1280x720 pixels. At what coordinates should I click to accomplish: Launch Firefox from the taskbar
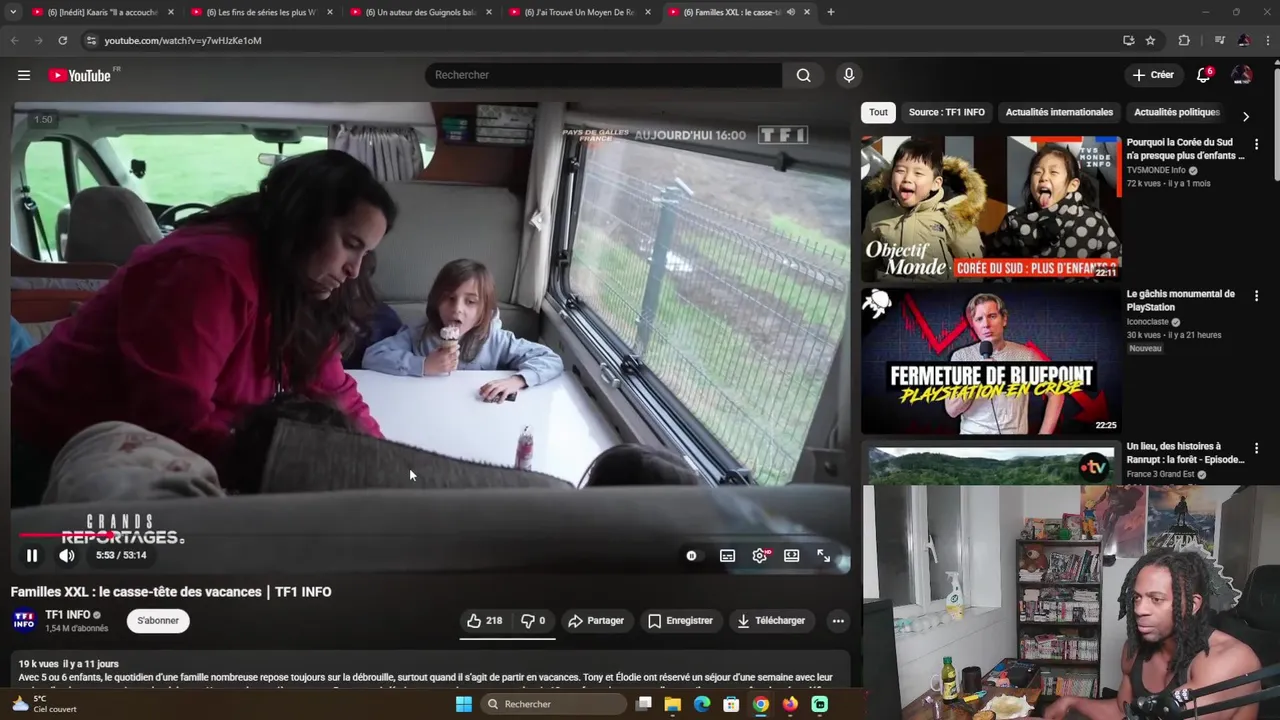790,704
